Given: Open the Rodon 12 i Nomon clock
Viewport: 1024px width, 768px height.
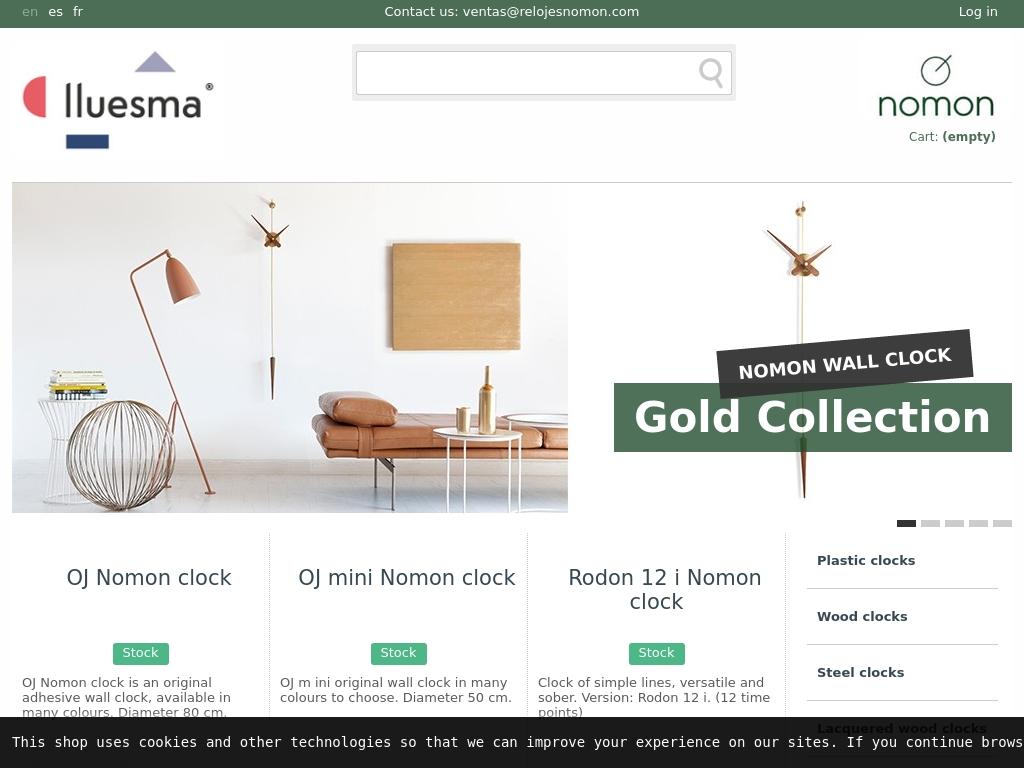Looking at the screenshot, I should pyautogui.click(x=664, y=589).
